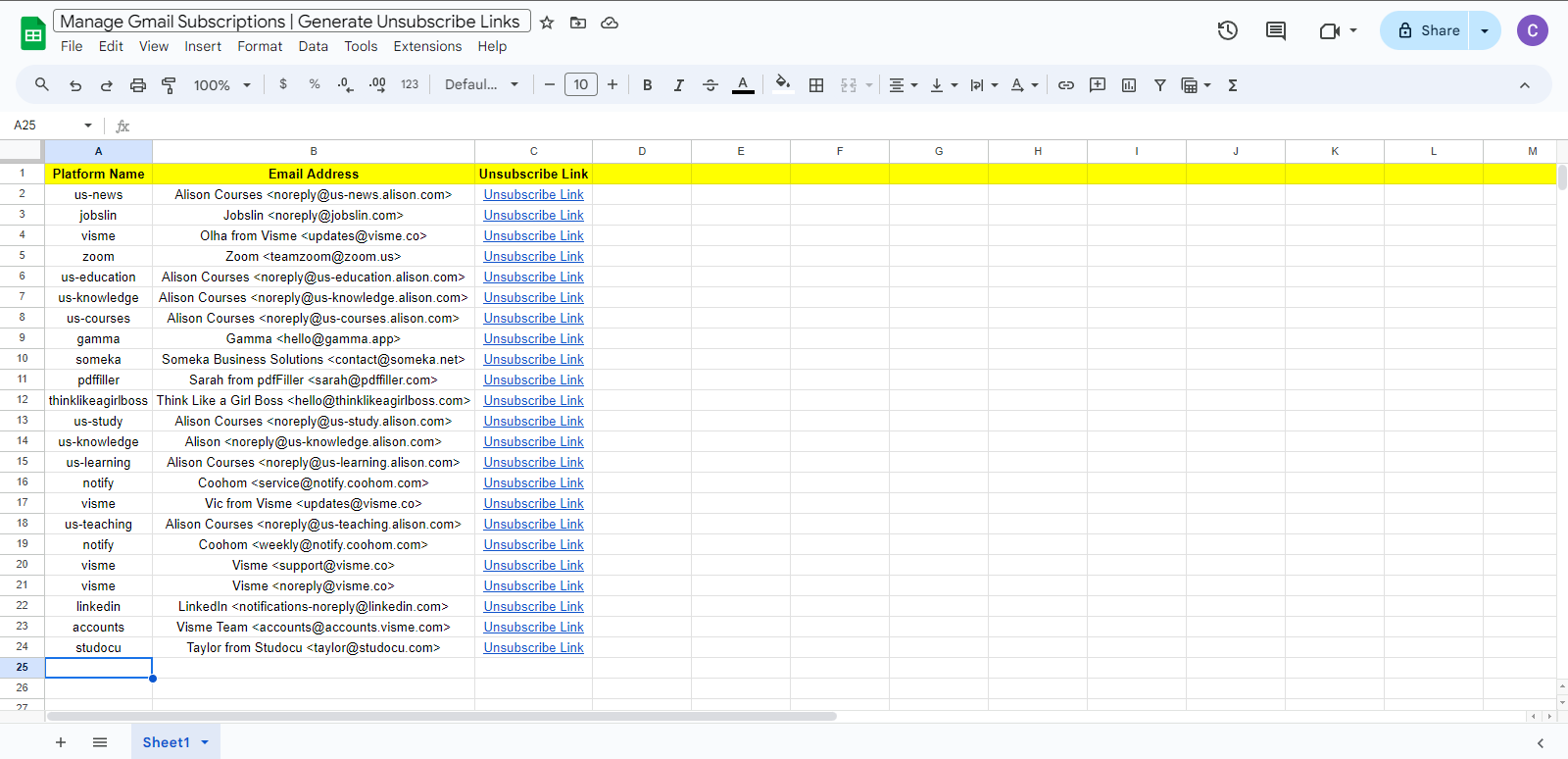Open the horizontal align dropdown
Image resolution: width=1568 pixels, height=759 pixels.
903,85
